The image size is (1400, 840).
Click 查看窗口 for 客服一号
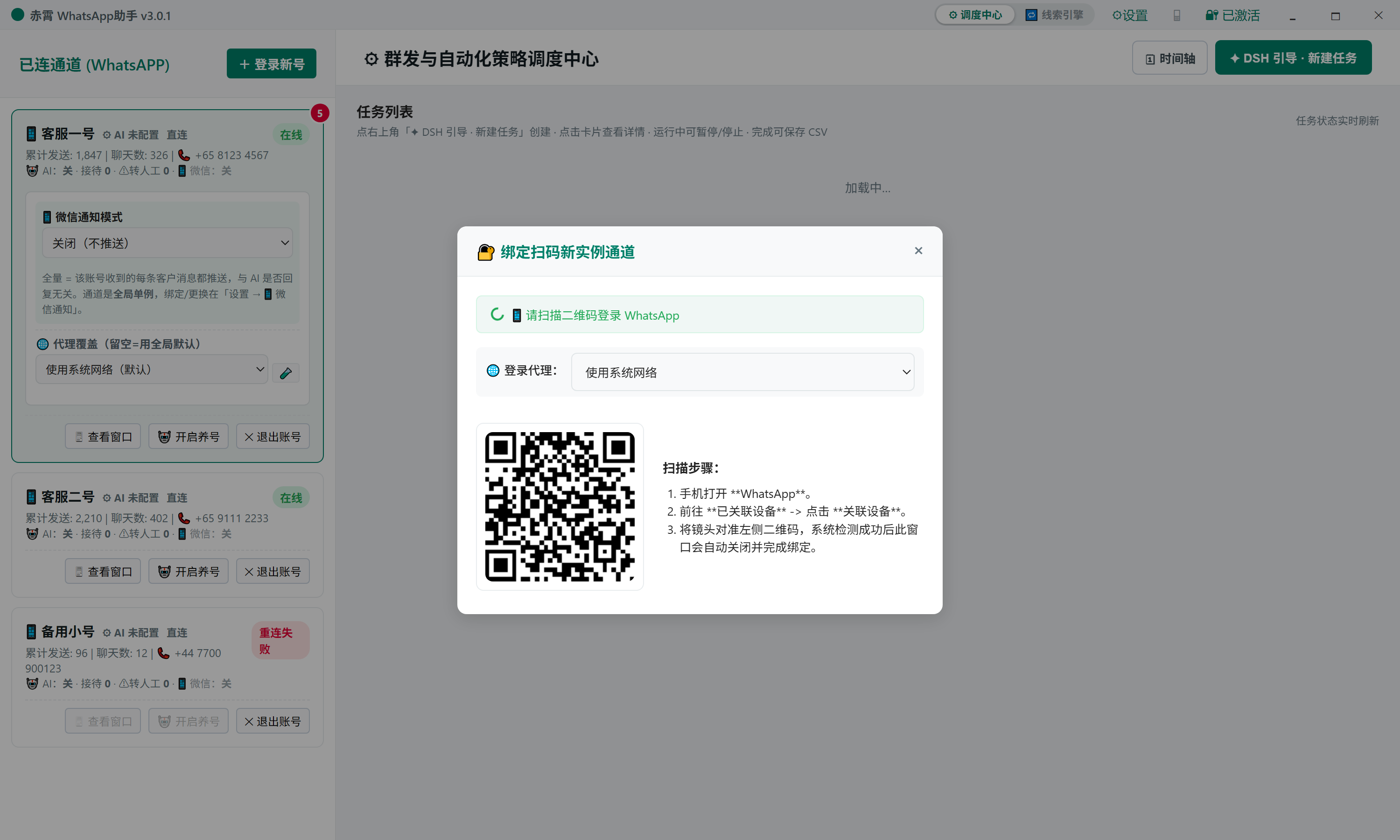(x=102, y=436)
